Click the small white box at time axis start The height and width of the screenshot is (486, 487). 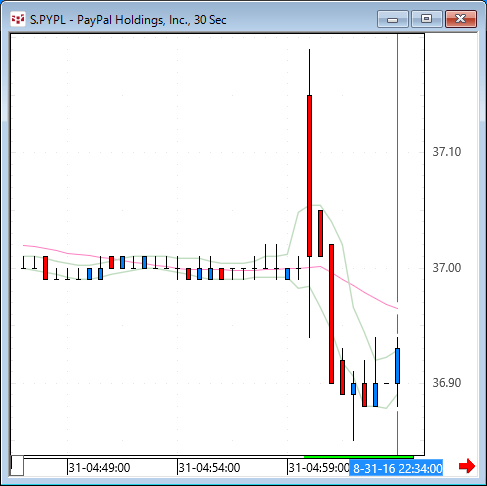[x=17, y=465]
